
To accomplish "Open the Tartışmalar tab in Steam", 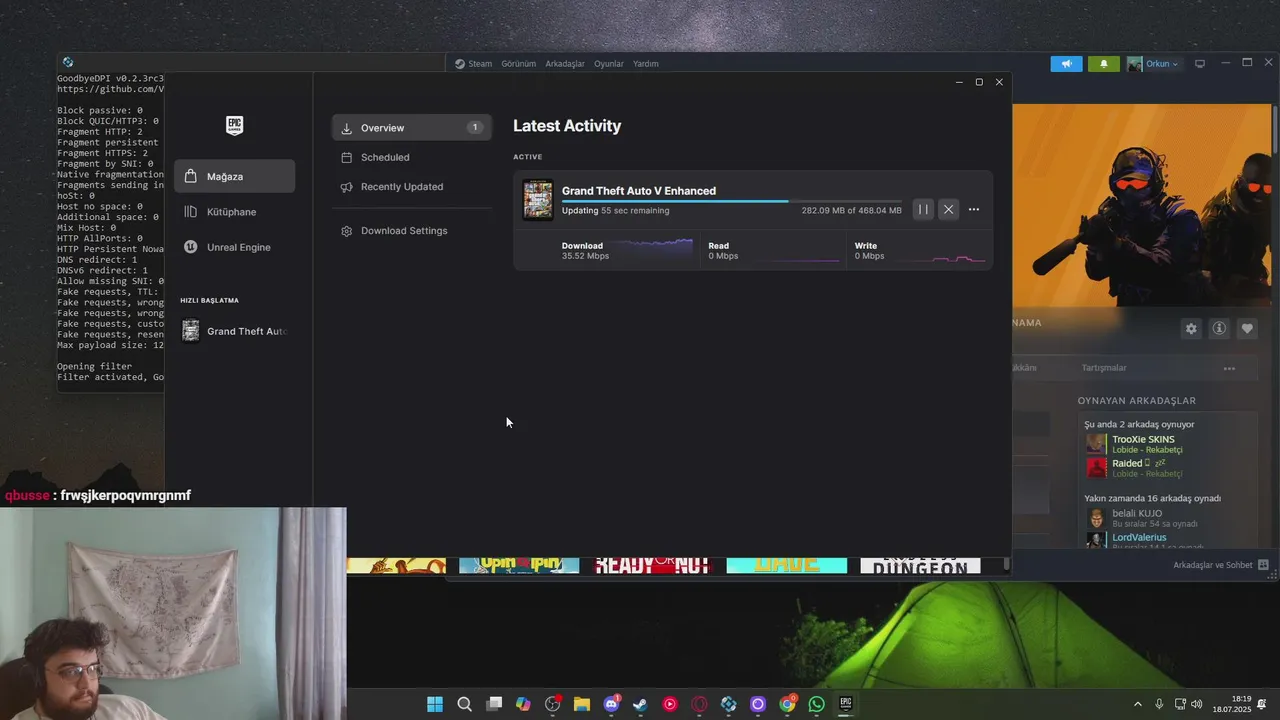I will 1104,368.
